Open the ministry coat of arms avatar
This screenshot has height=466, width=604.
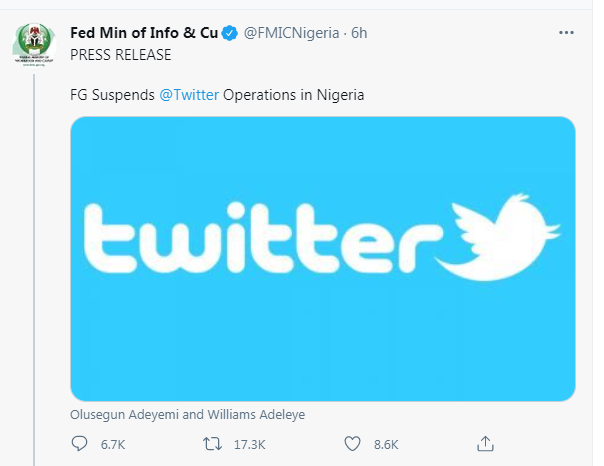pos(34,44)
